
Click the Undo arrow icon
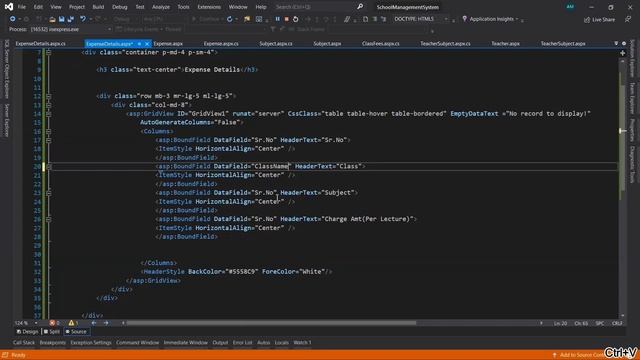click(x=83, y=19)
